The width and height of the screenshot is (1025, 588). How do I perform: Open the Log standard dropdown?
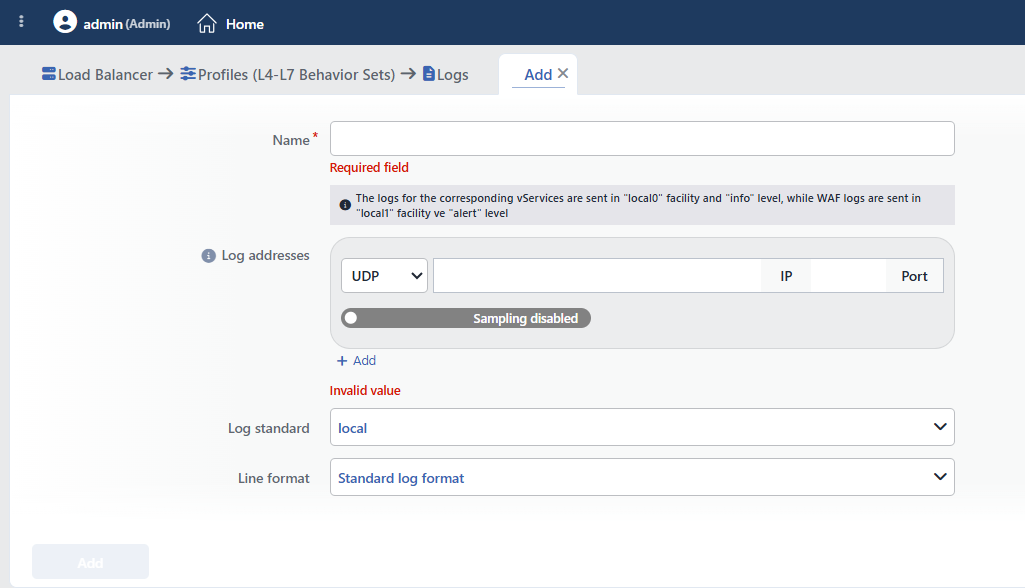point(642,427)
